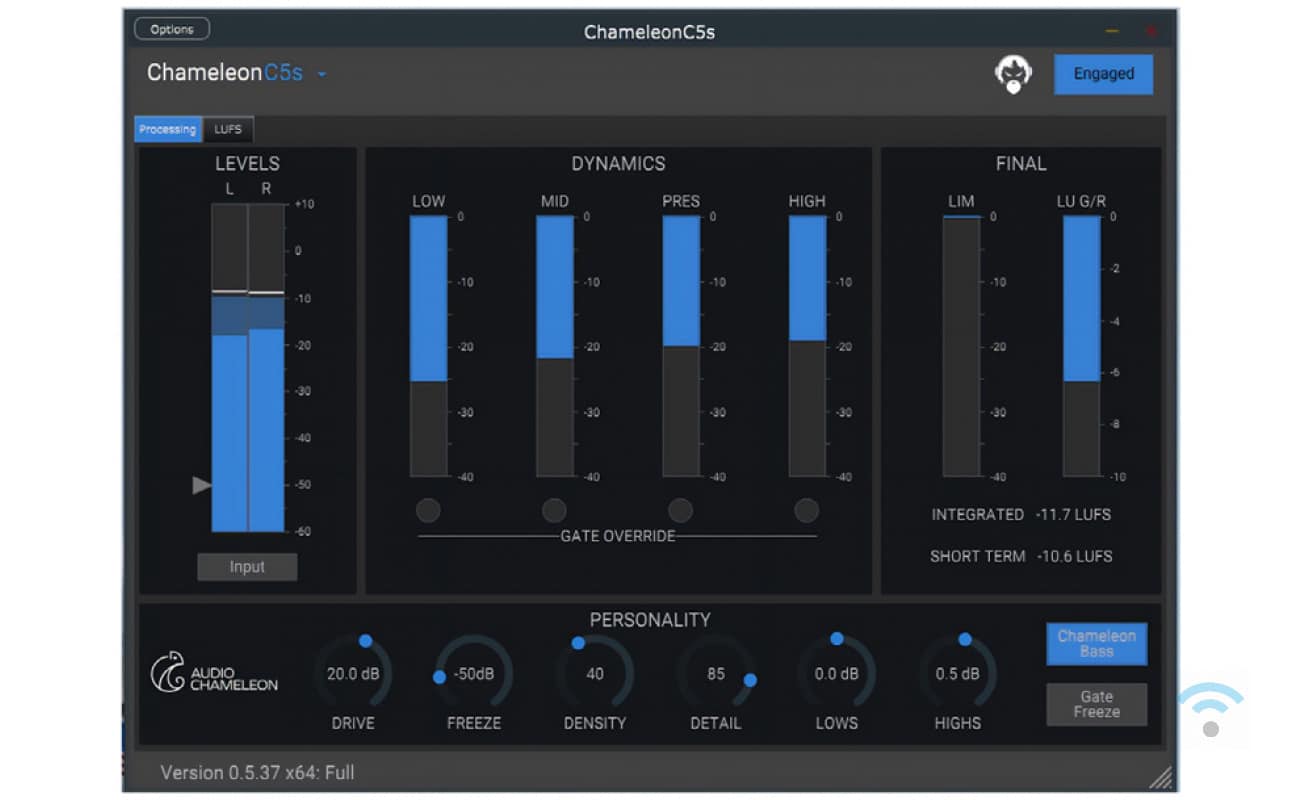The width and height of the screenshot is (1300, 800).
Task: Toggle the LOW band gate override
Action: pos(428,511)
